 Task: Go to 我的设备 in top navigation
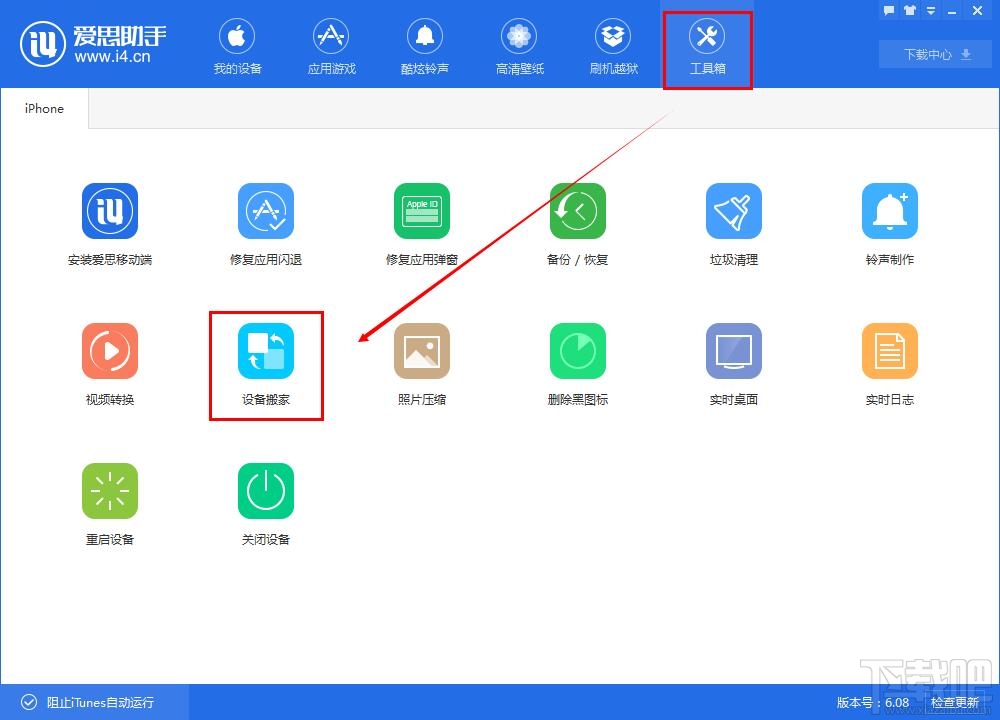click(x=237, y=47)
